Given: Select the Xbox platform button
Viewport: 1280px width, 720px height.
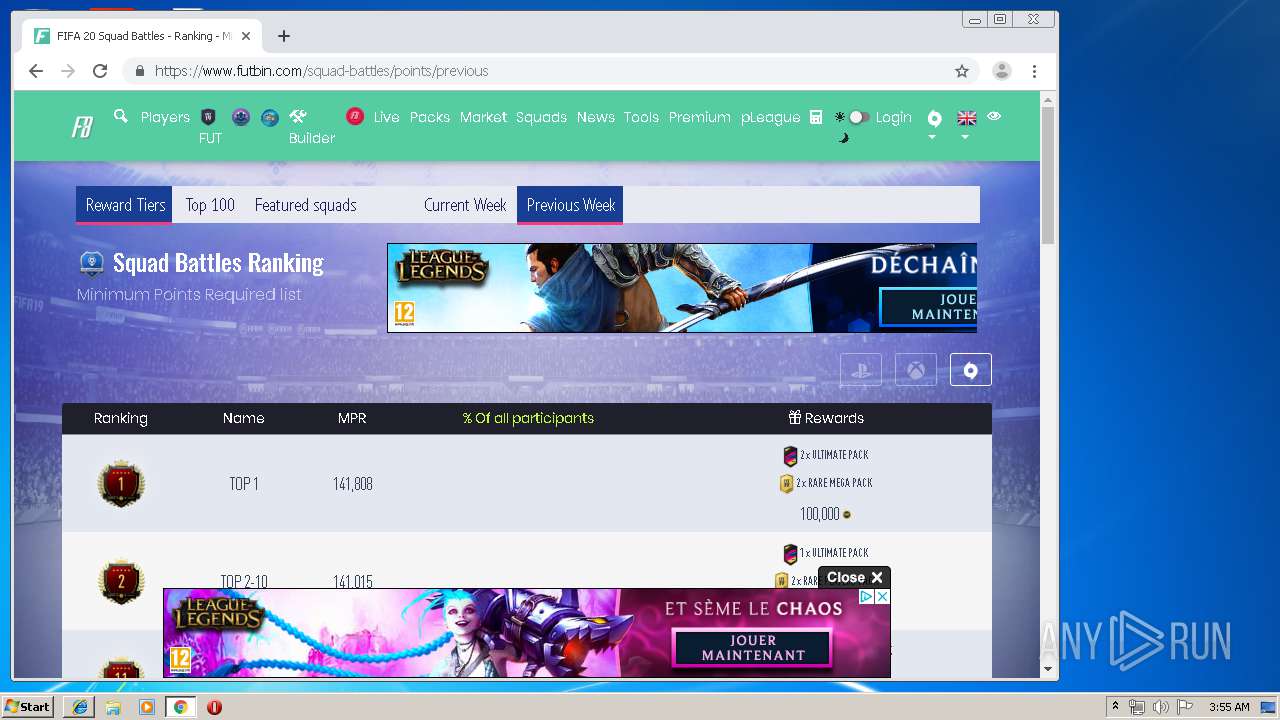Looking at the screenshot, I should point(916,370).
